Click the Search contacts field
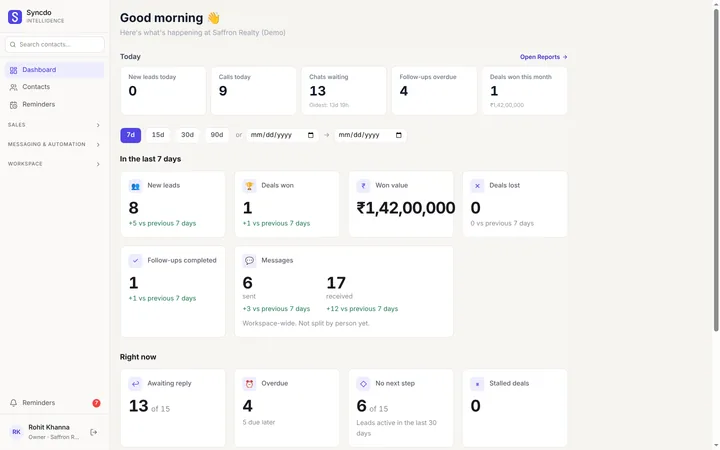This screenshot has height=450, width=720. click(55, 45)
